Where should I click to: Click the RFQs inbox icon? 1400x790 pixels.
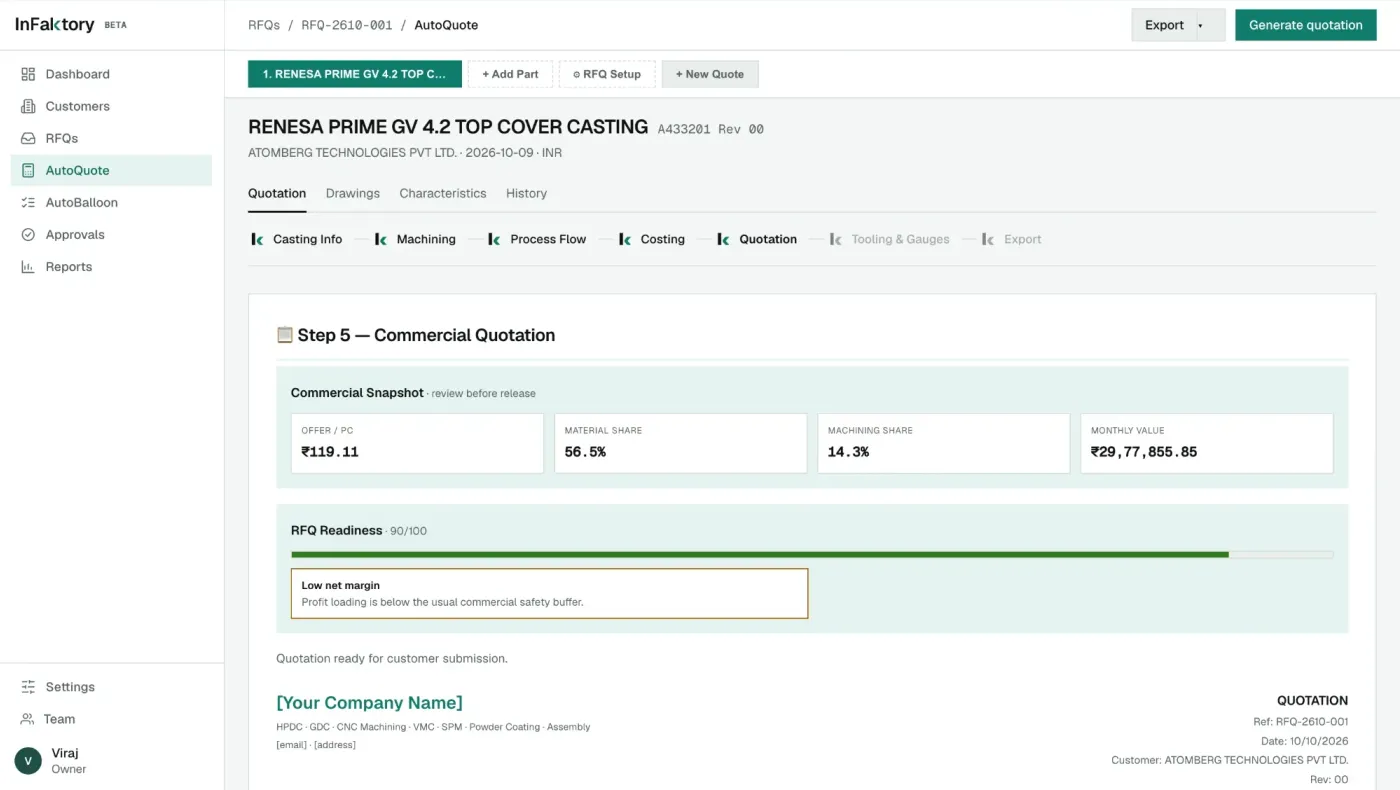(28, 138)
